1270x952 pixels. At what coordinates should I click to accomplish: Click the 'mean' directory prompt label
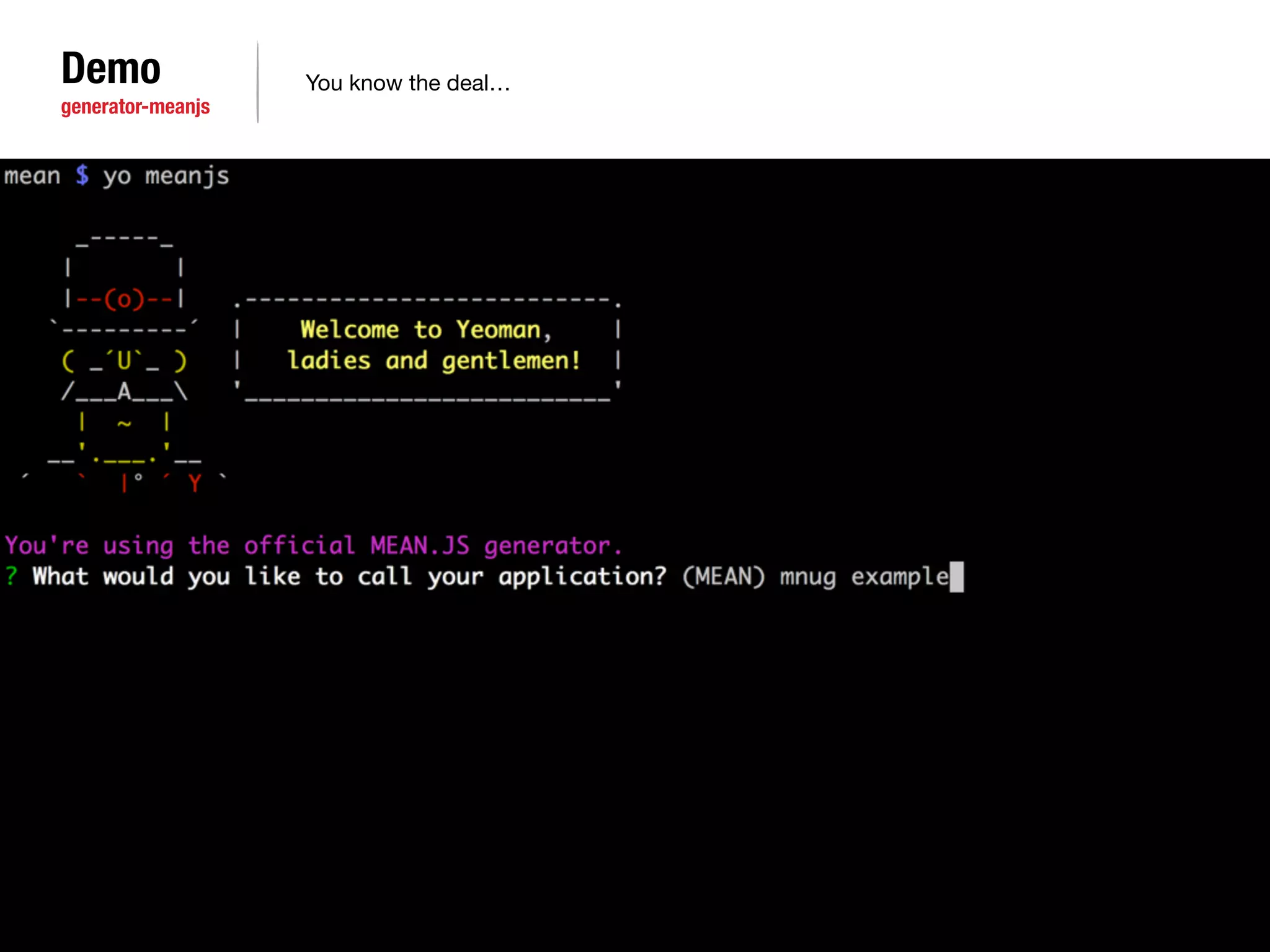[32, 176]
